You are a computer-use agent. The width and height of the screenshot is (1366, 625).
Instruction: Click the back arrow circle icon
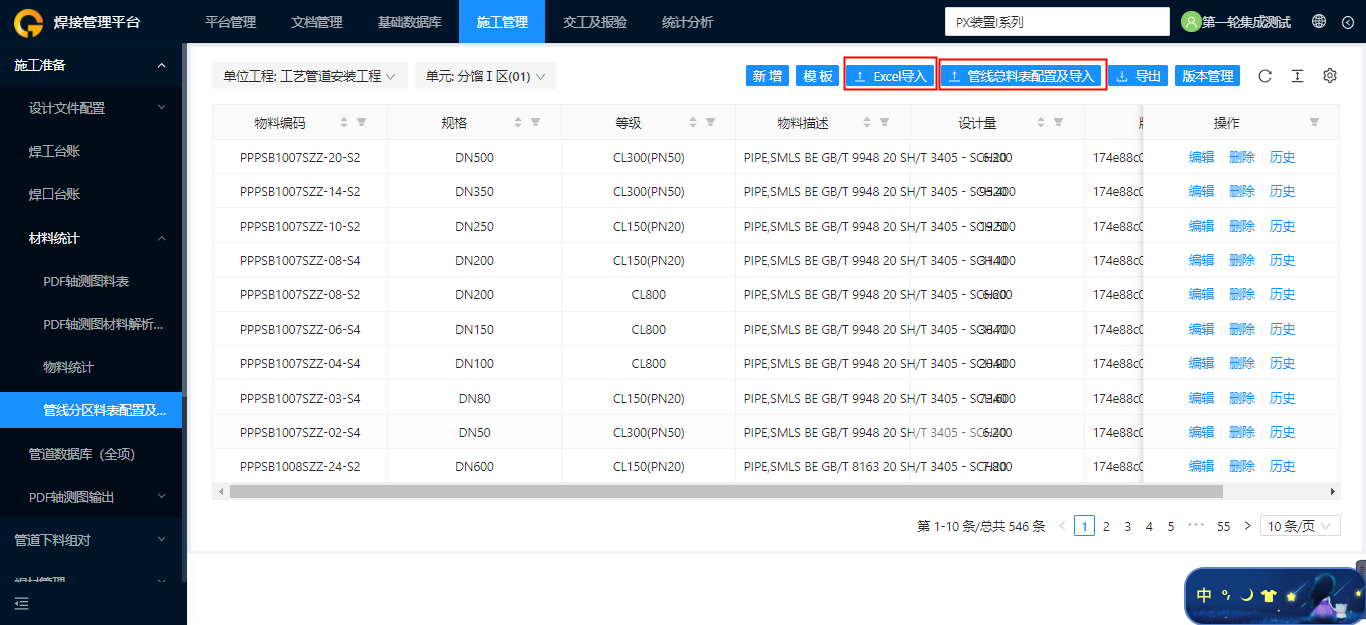pyautogui.click(x=1346, y=21)
